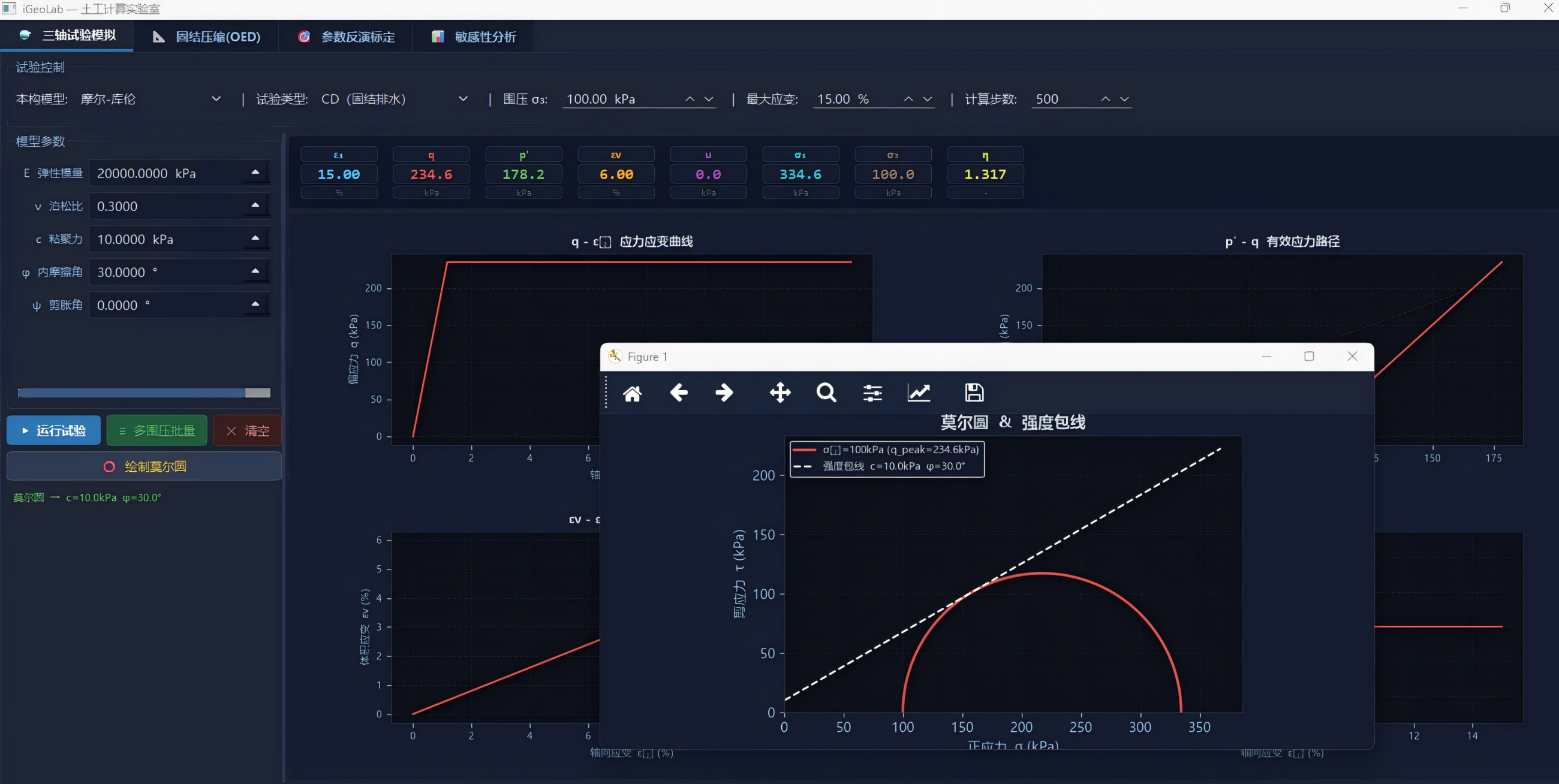Increase 围压 σ₃ with up arrow
1559x784 pixels.
coord(690,99)
